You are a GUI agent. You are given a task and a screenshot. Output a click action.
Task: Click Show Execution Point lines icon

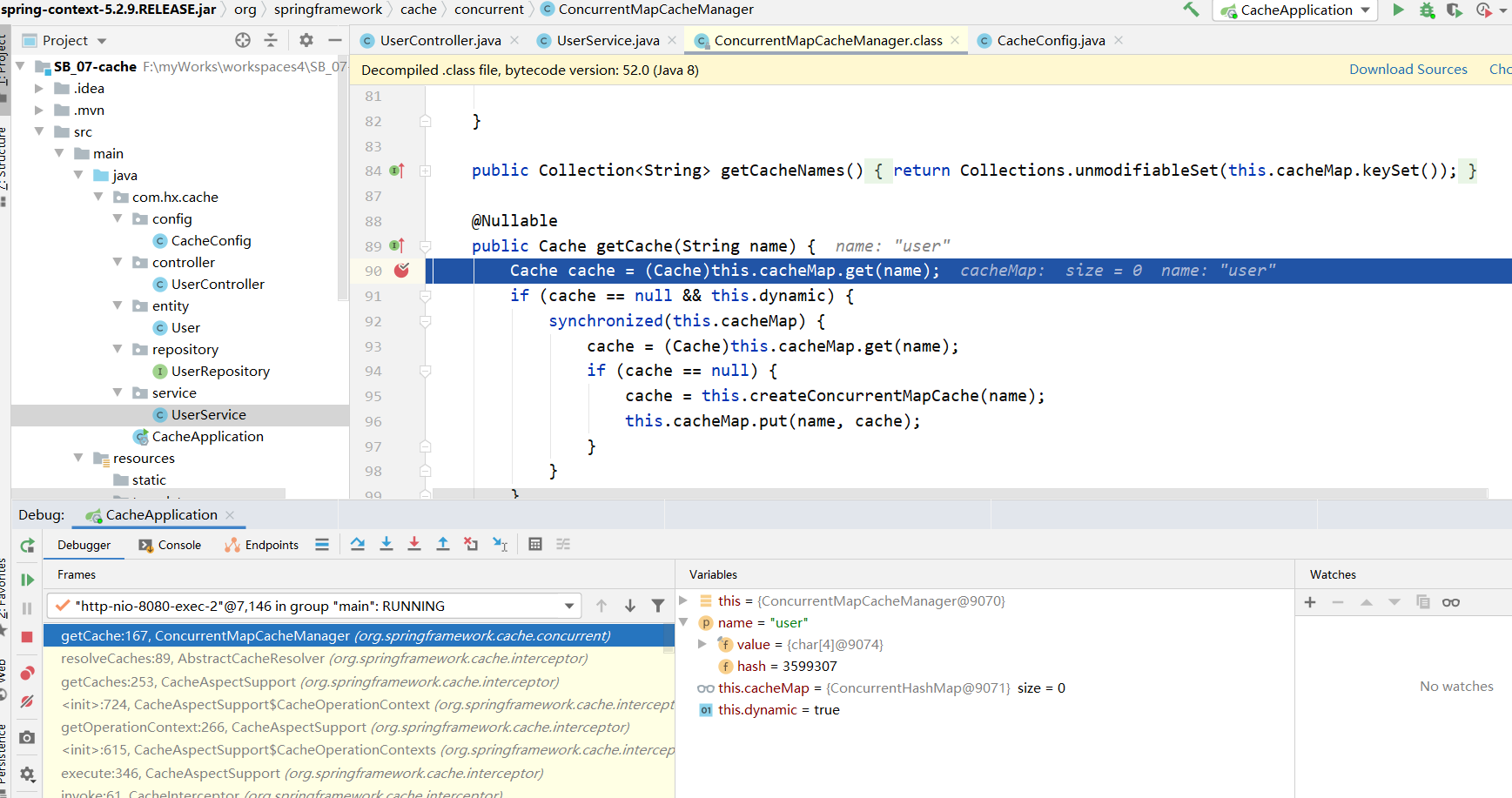pos(322,544)
